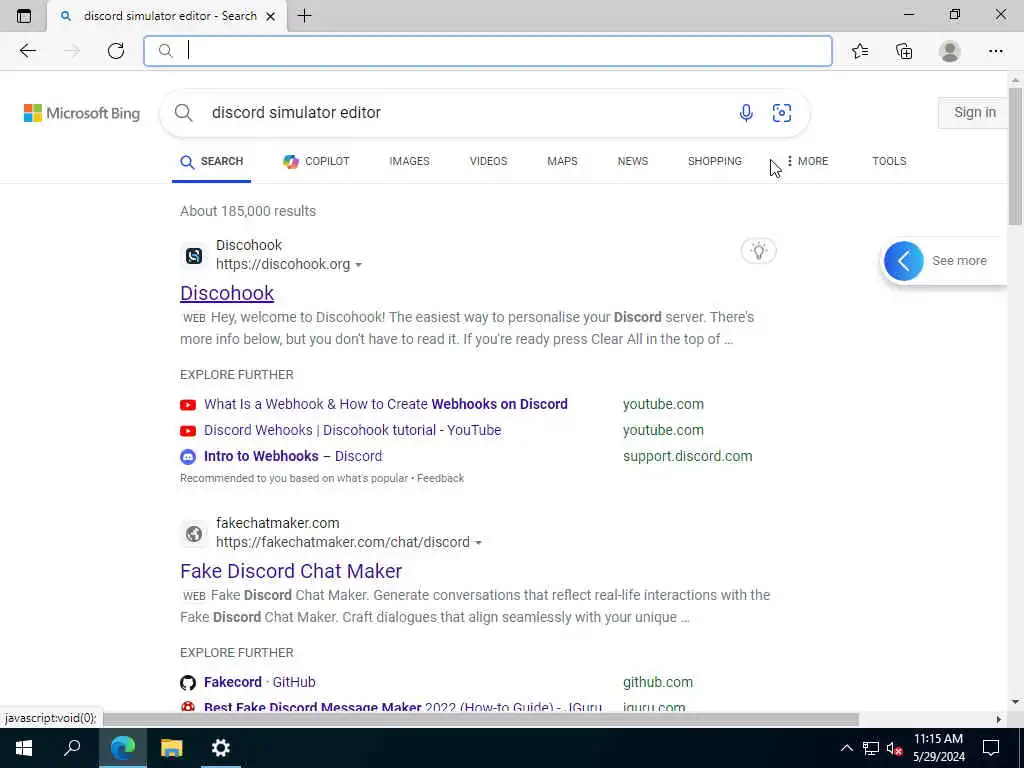The width and height of the screenshot is (1024, 768).
Task: Open the tab actions menu icon
Action: (x=24, y=16)
